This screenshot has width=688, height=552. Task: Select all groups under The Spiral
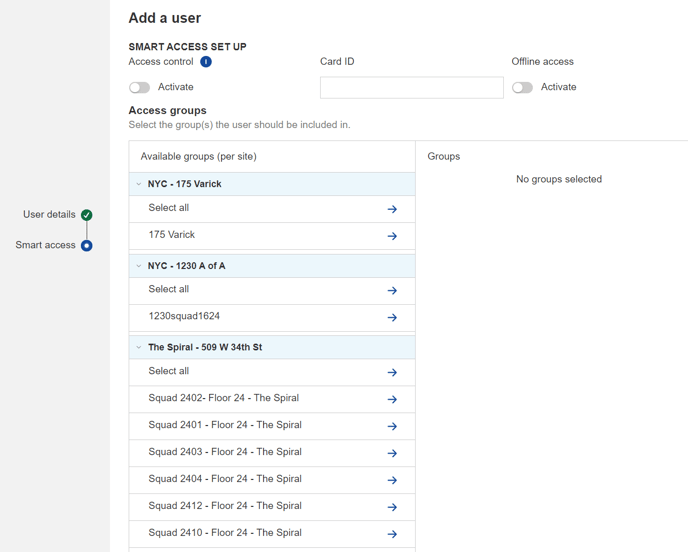(169, 371)
